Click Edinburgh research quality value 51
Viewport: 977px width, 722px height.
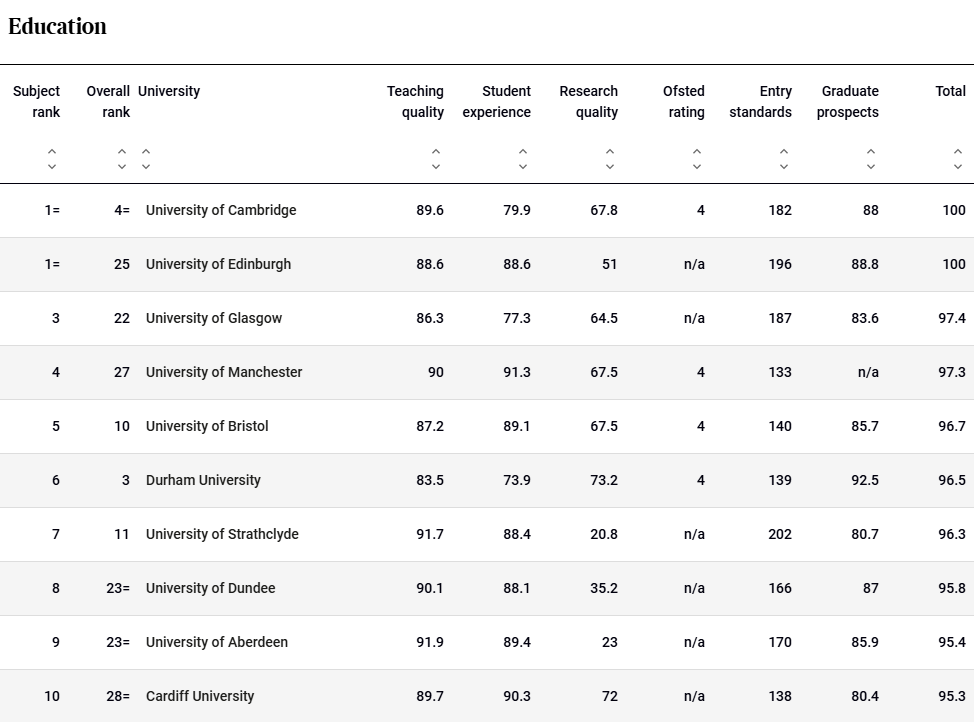610,264
